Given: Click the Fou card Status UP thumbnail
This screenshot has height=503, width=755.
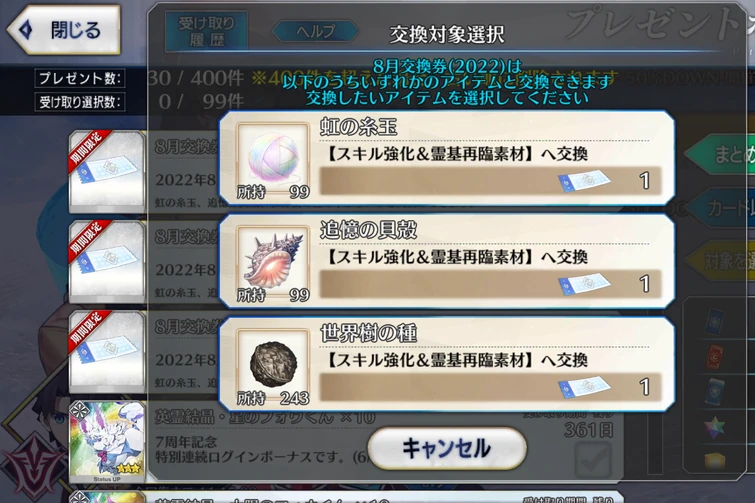Looking at the screenshot, I should 107,442.
